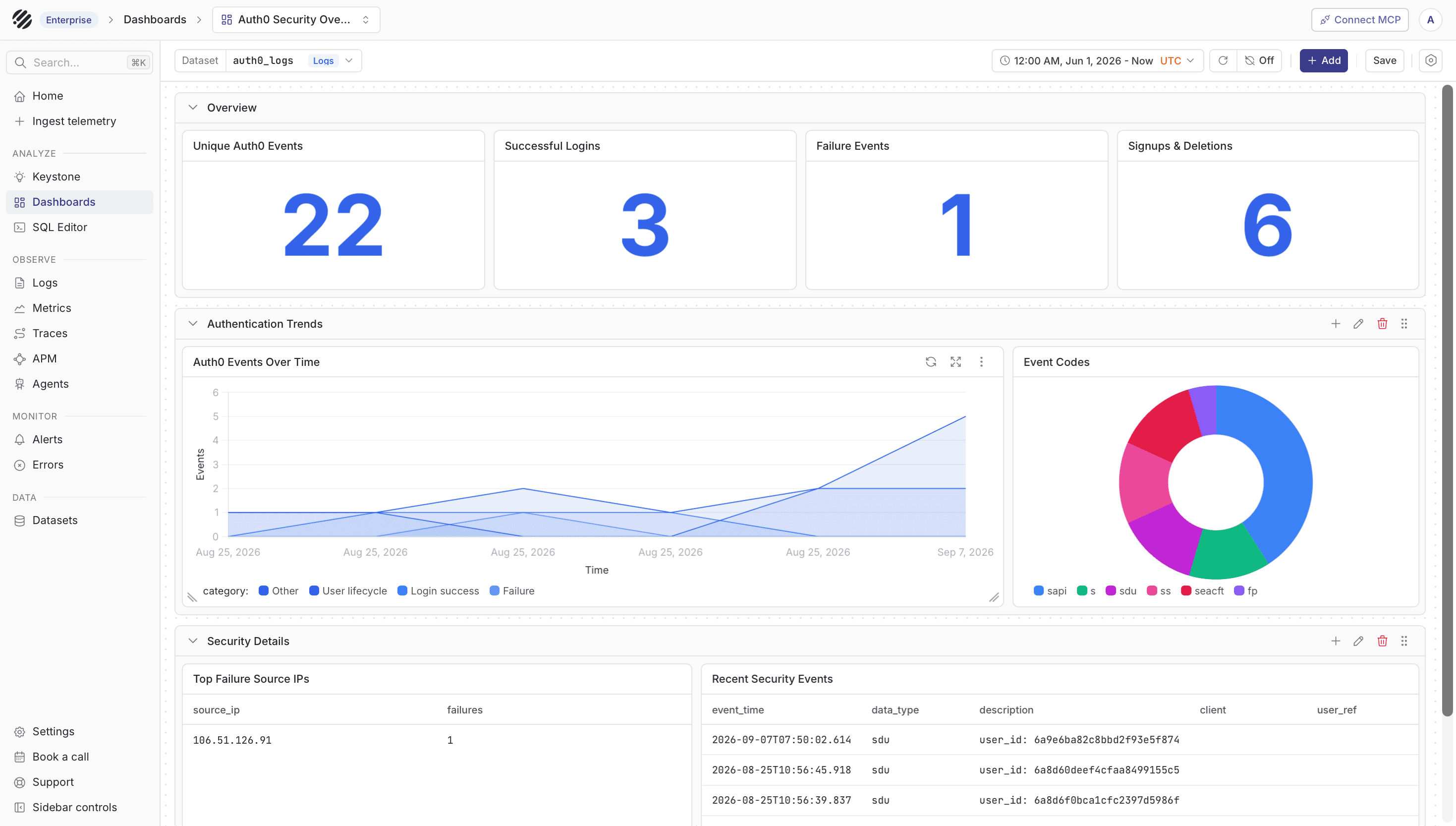Edit the Authentication Trends section
Screen dimensions: 1456x826
(x=1358, y=324)
